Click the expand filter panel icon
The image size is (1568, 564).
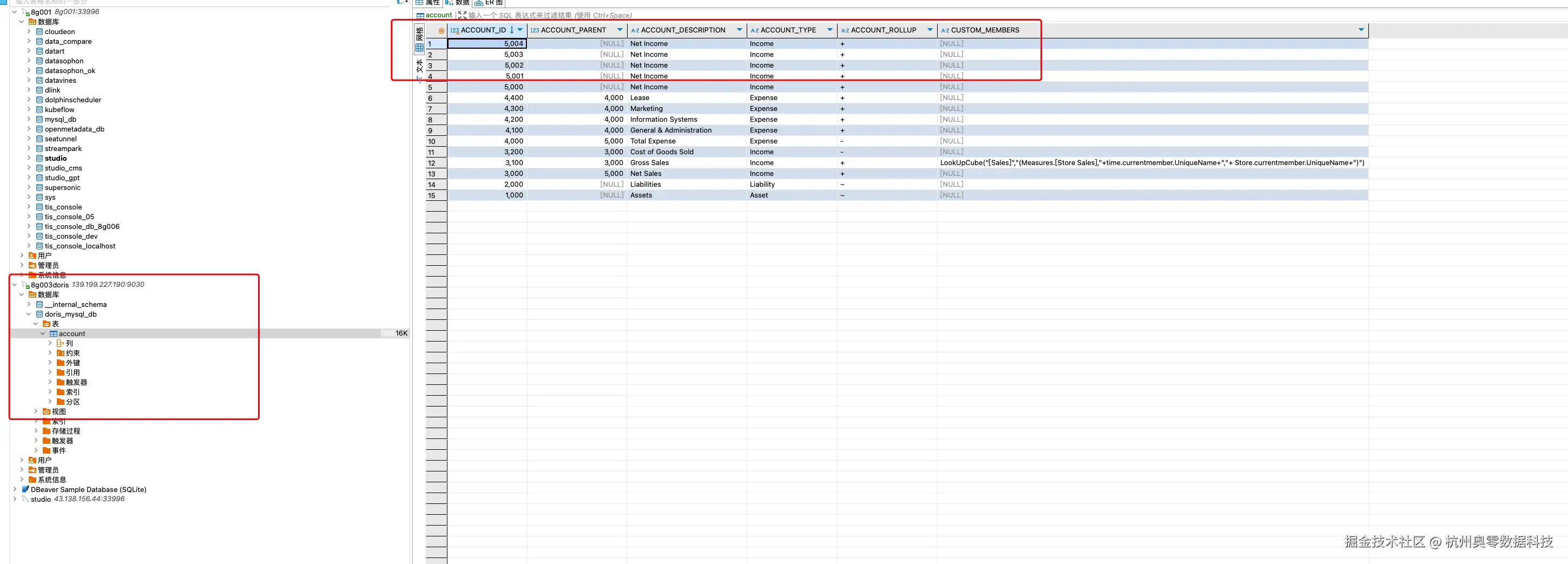pyautogui.click(x=462, y=15)
